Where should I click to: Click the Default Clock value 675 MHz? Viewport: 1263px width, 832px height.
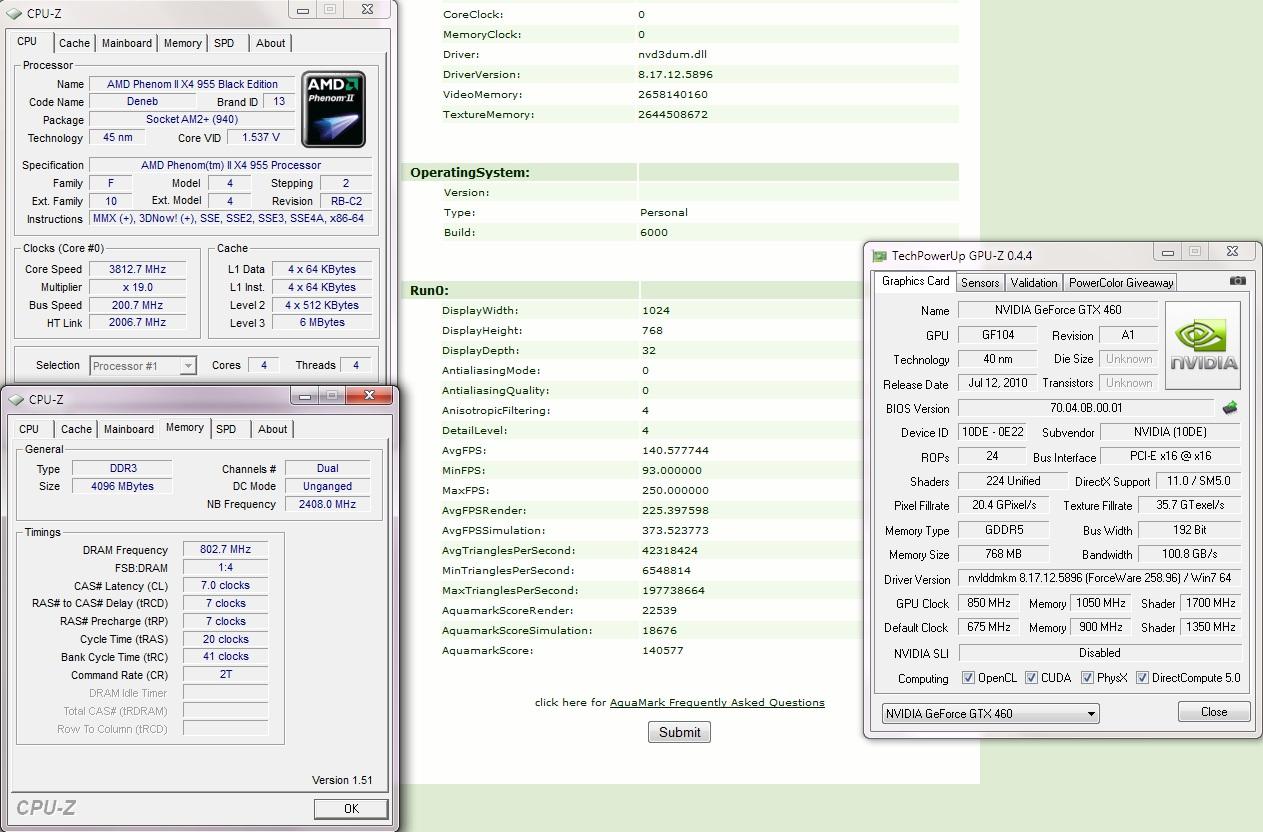[x=988, y=627]
